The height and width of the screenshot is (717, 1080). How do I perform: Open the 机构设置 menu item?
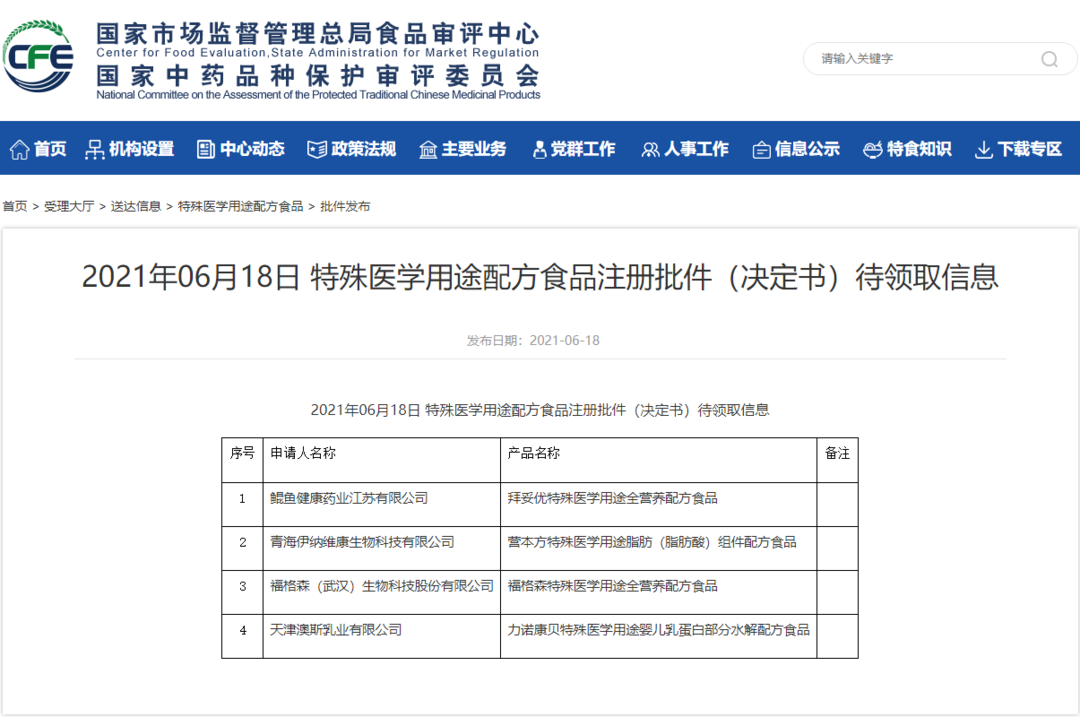(141, 149)
